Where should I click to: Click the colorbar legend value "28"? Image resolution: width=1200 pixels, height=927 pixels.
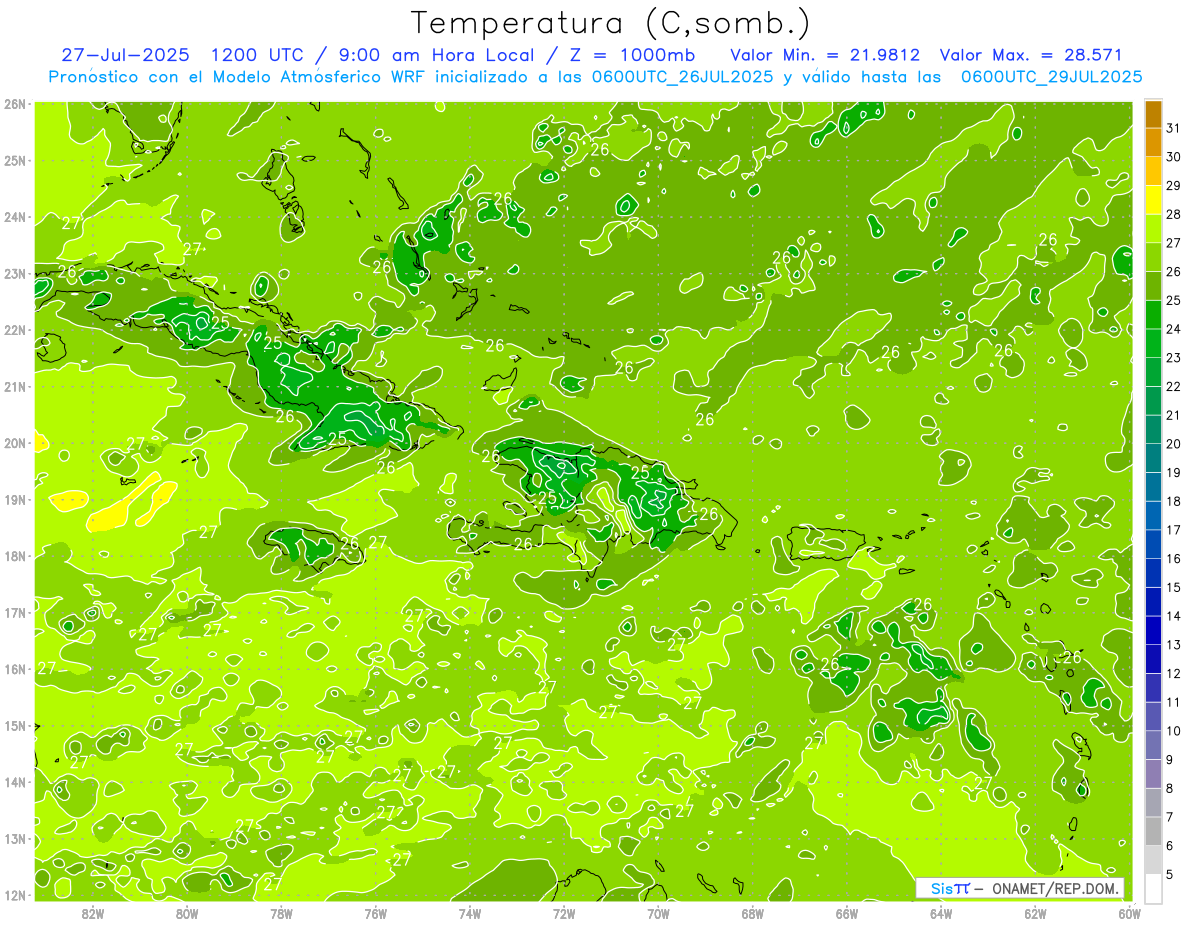[1173, 214]
